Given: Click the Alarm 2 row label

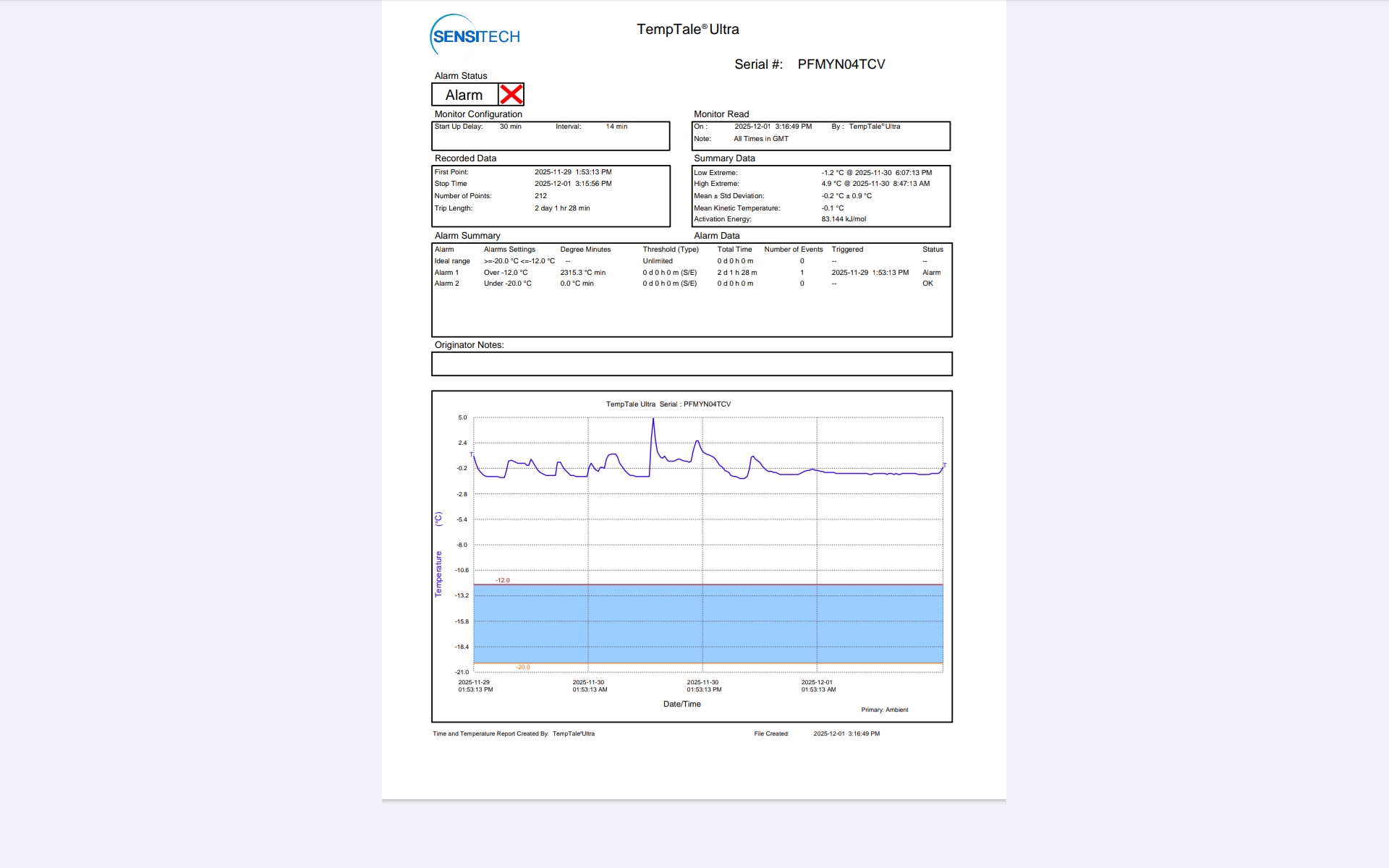Looking at the screenshot, I should 446,284.
